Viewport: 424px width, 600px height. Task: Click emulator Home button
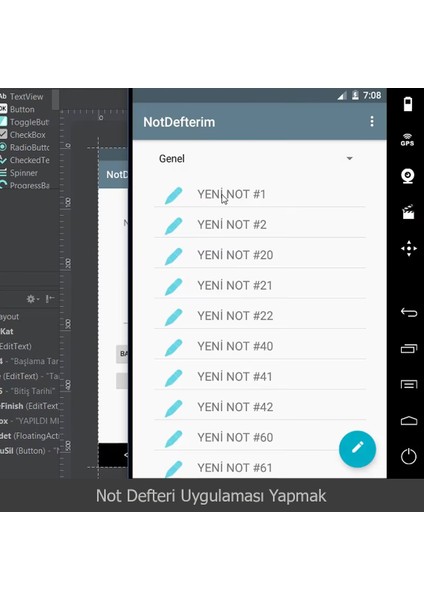pyautogui.click(x=409, y=421)
